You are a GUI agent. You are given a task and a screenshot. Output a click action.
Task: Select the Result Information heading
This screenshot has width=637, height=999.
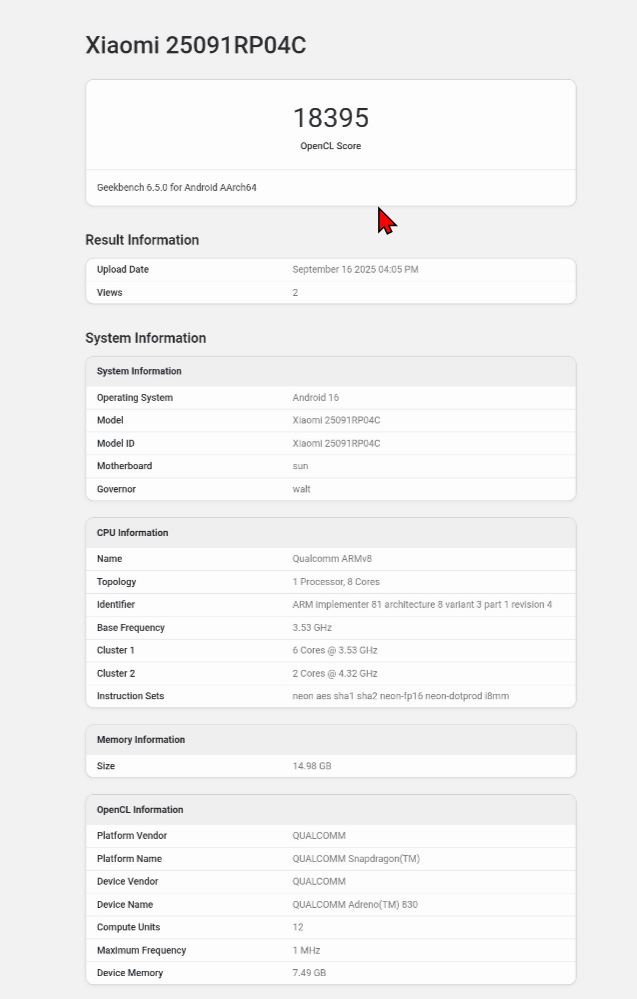142,240
